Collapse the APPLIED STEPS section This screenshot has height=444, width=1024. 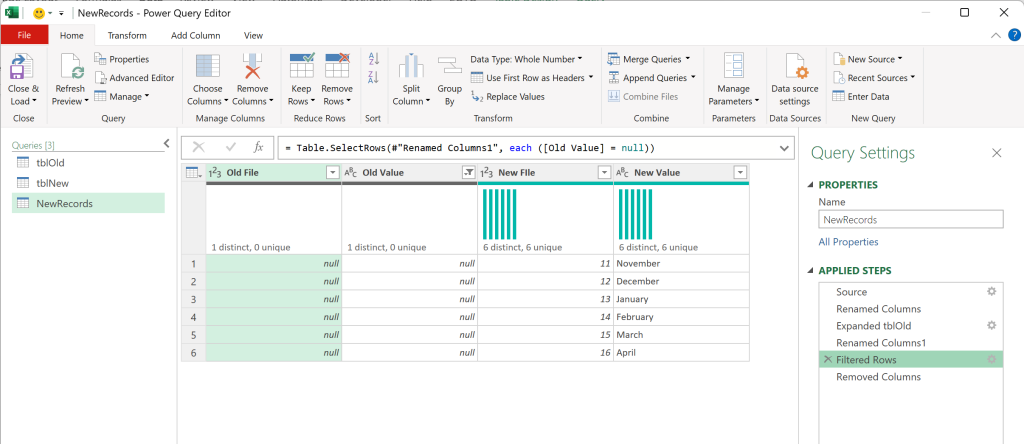(811, 270)
